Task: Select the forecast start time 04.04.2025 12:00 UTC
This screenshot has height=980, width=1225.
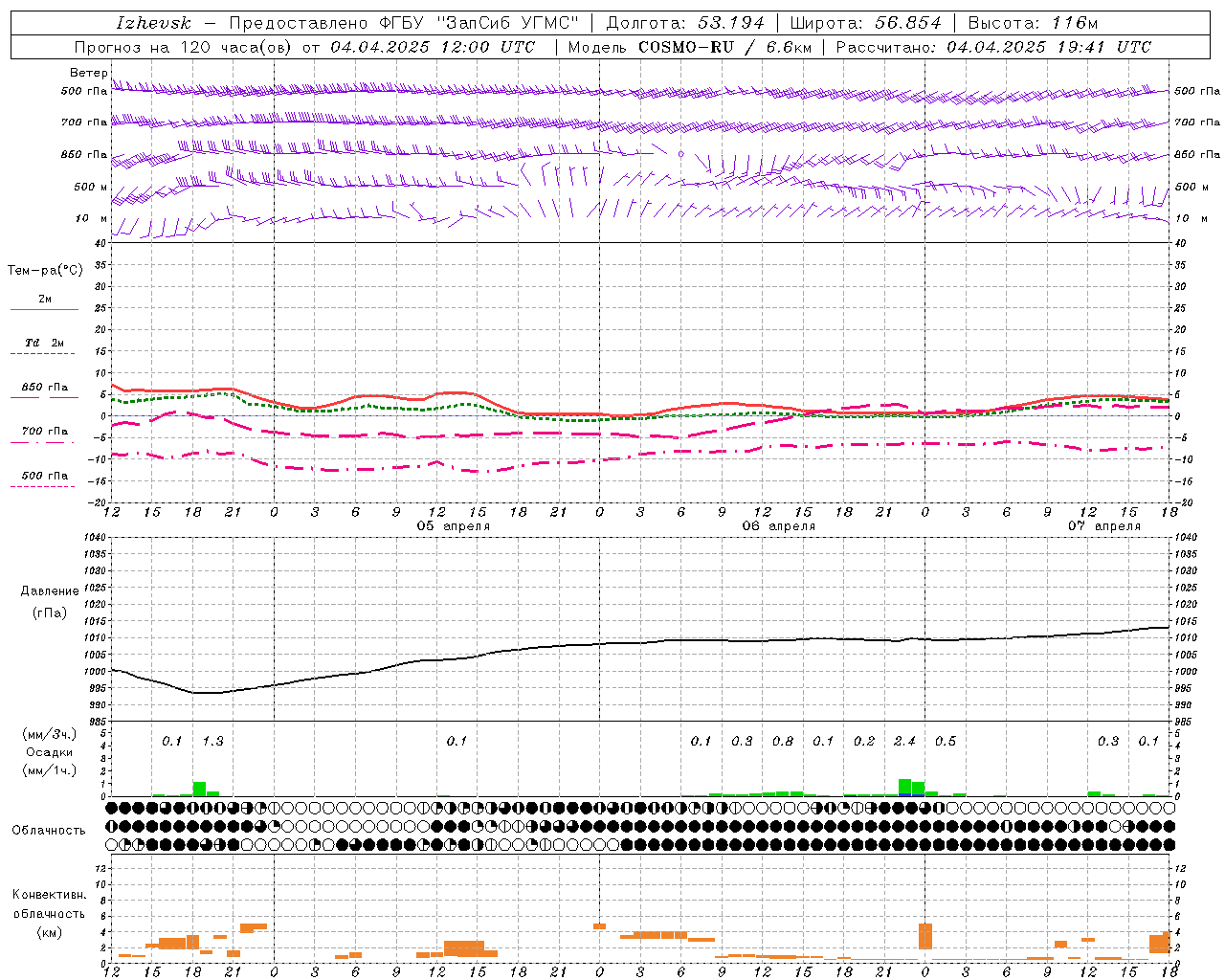Action: pos(434,47)
